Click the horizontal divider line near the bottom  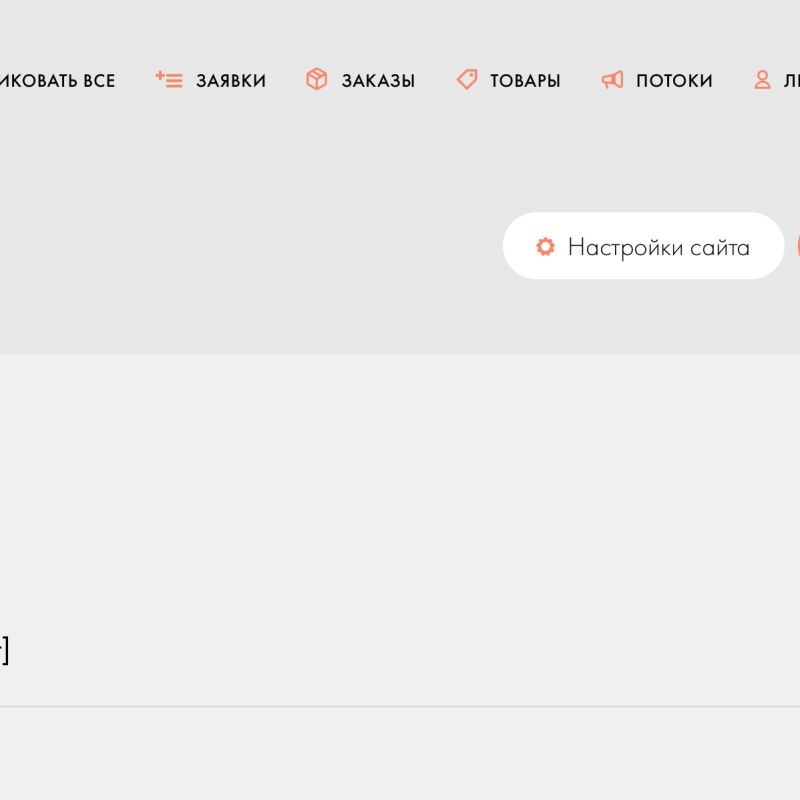(x=400, y=707)
